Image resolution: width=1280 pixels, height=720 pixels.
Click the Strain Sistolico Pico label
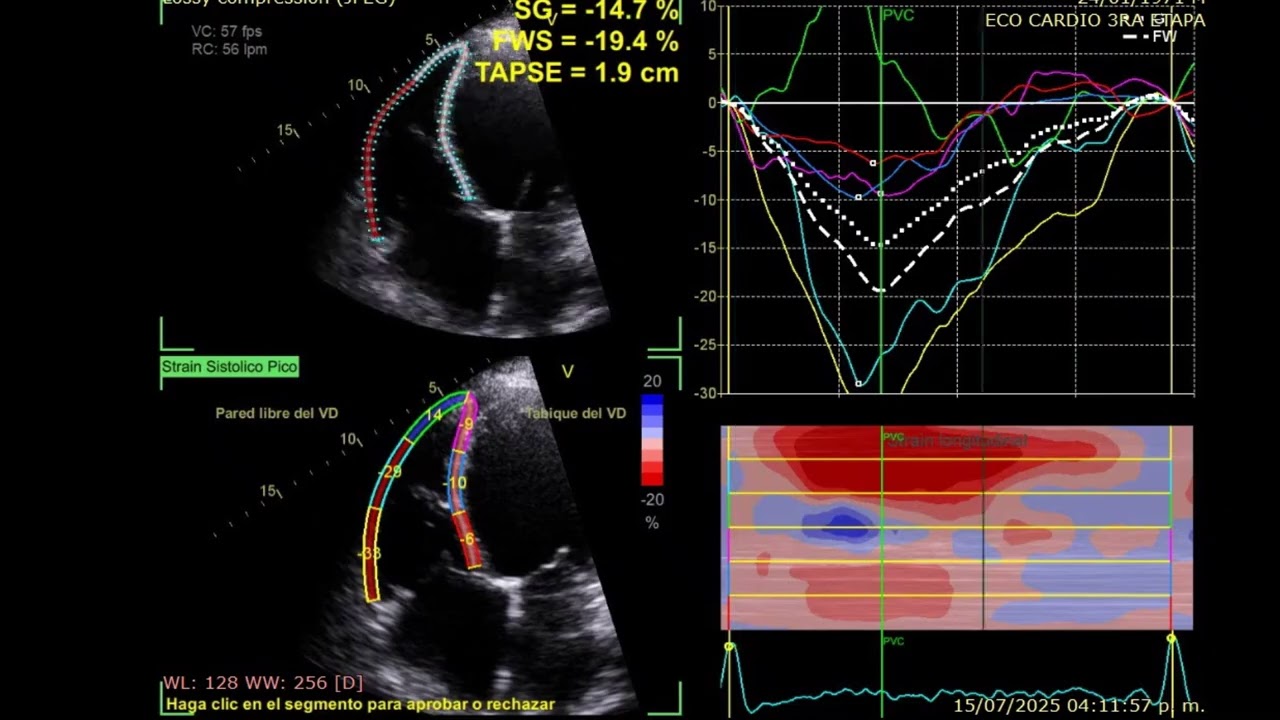click(230, 367)
